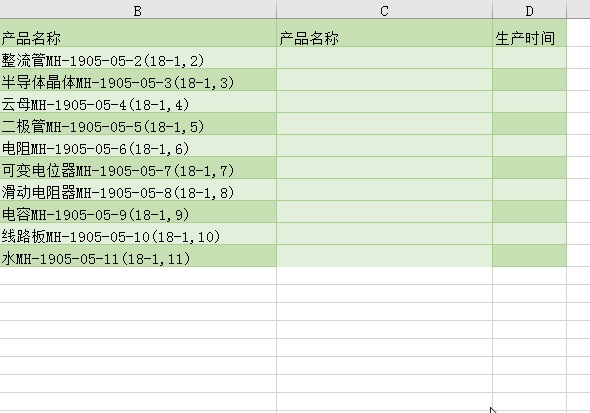The image size is (590, 413).
Task: Select cell containing 整流管MH-1905-05-2(18-1,2)
Action: click(138, 58)
